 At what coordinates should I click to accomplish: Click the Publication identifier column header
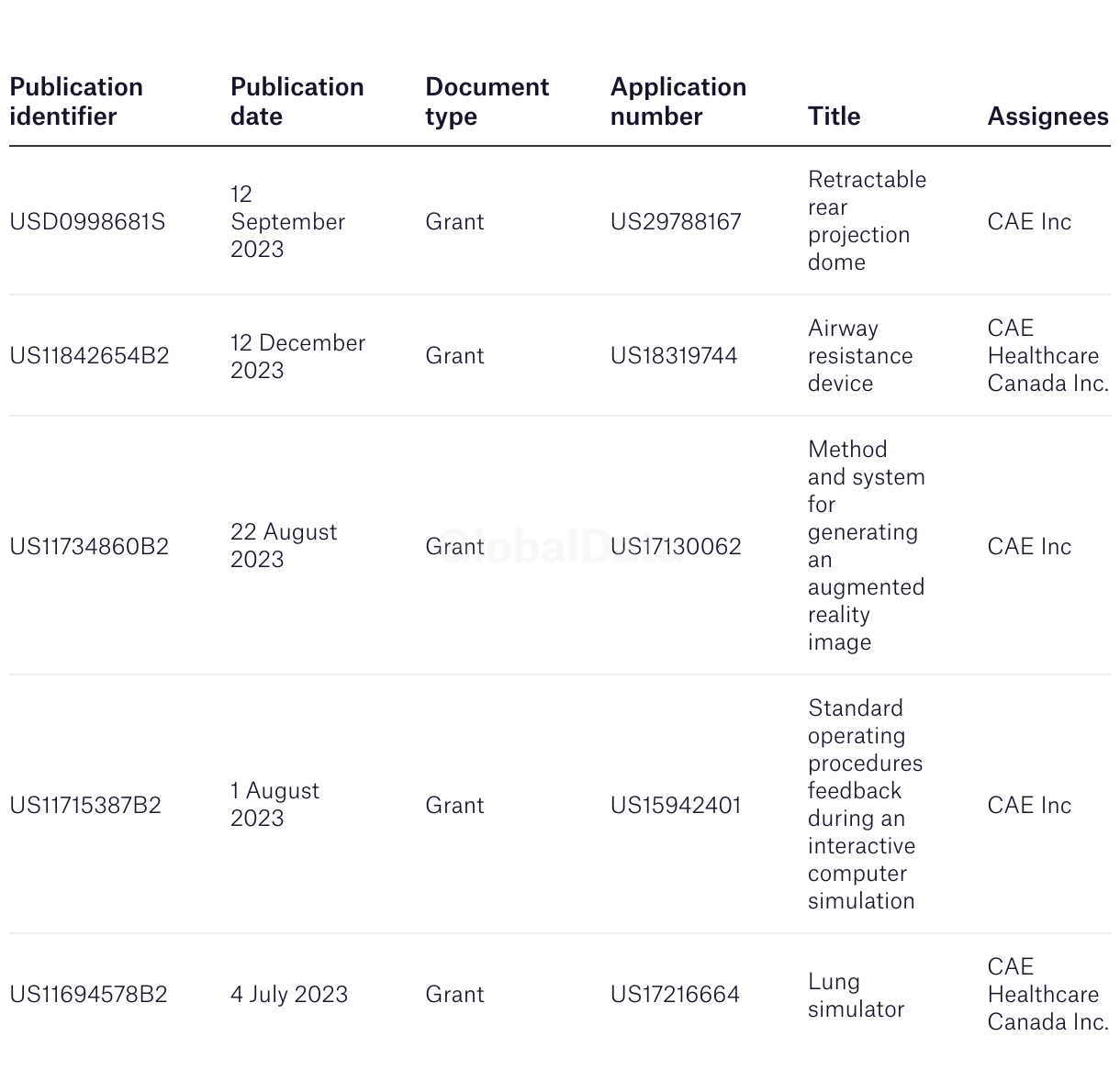[x=76, y=102]
